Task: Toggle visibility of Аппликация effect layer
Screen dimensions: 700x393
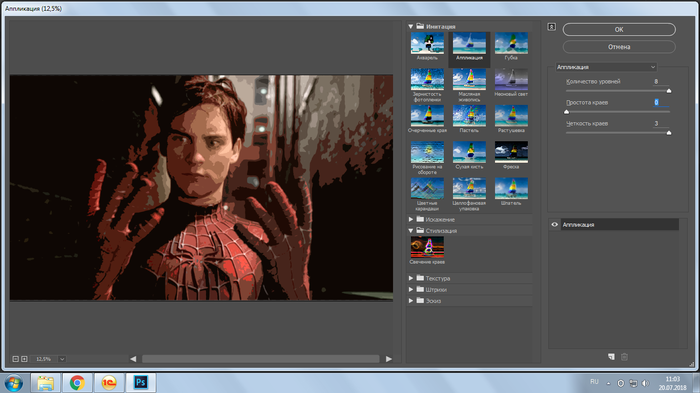Action: click(x=554, y=225)
